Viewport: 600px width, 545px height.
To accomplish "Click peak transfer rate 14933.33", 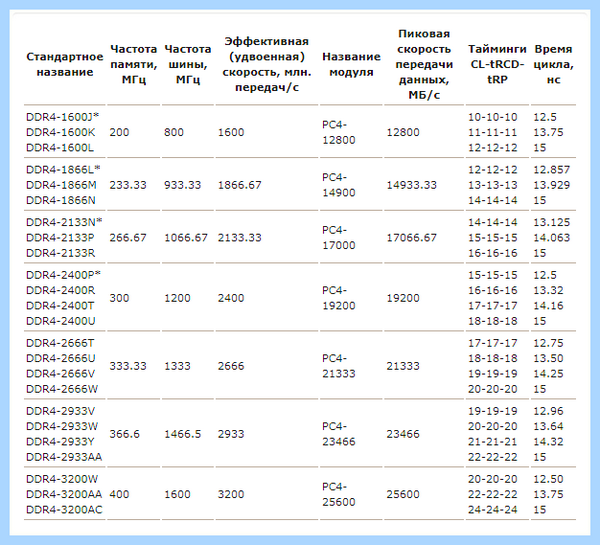I will pyautogui.click(x=411, y=185).
